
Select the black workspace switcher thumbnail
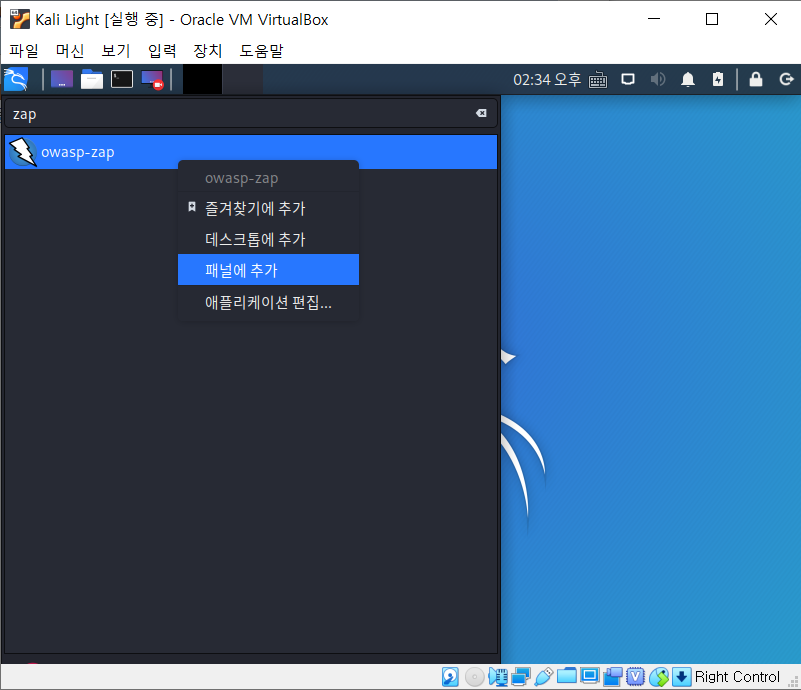tap(202, 79)
